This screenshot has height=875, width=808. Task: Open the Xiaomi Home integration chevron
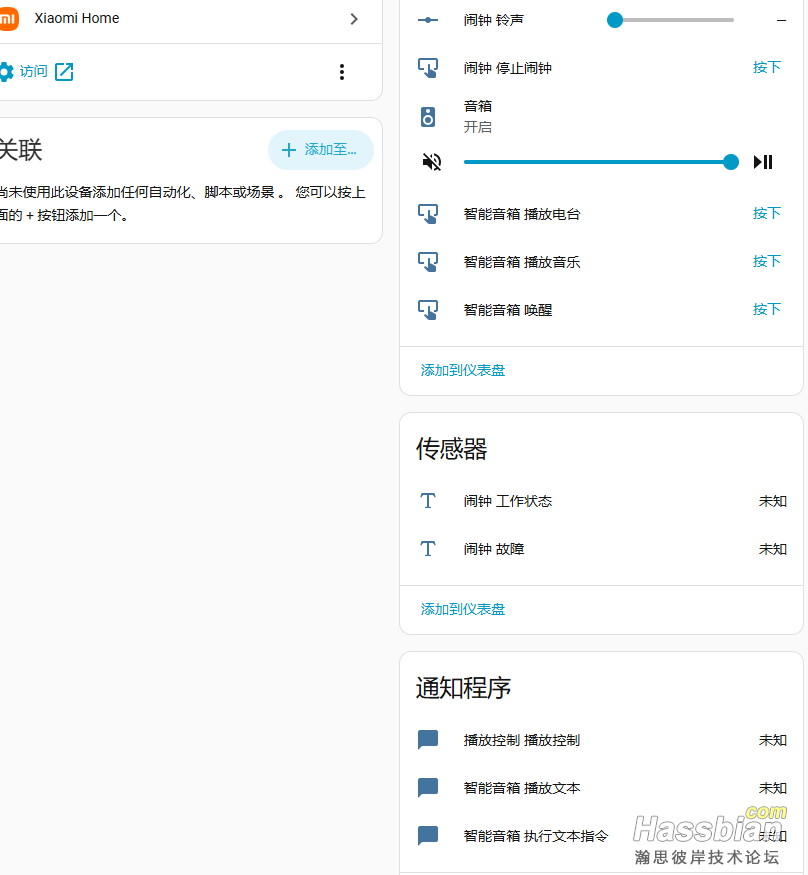(354, 19)
